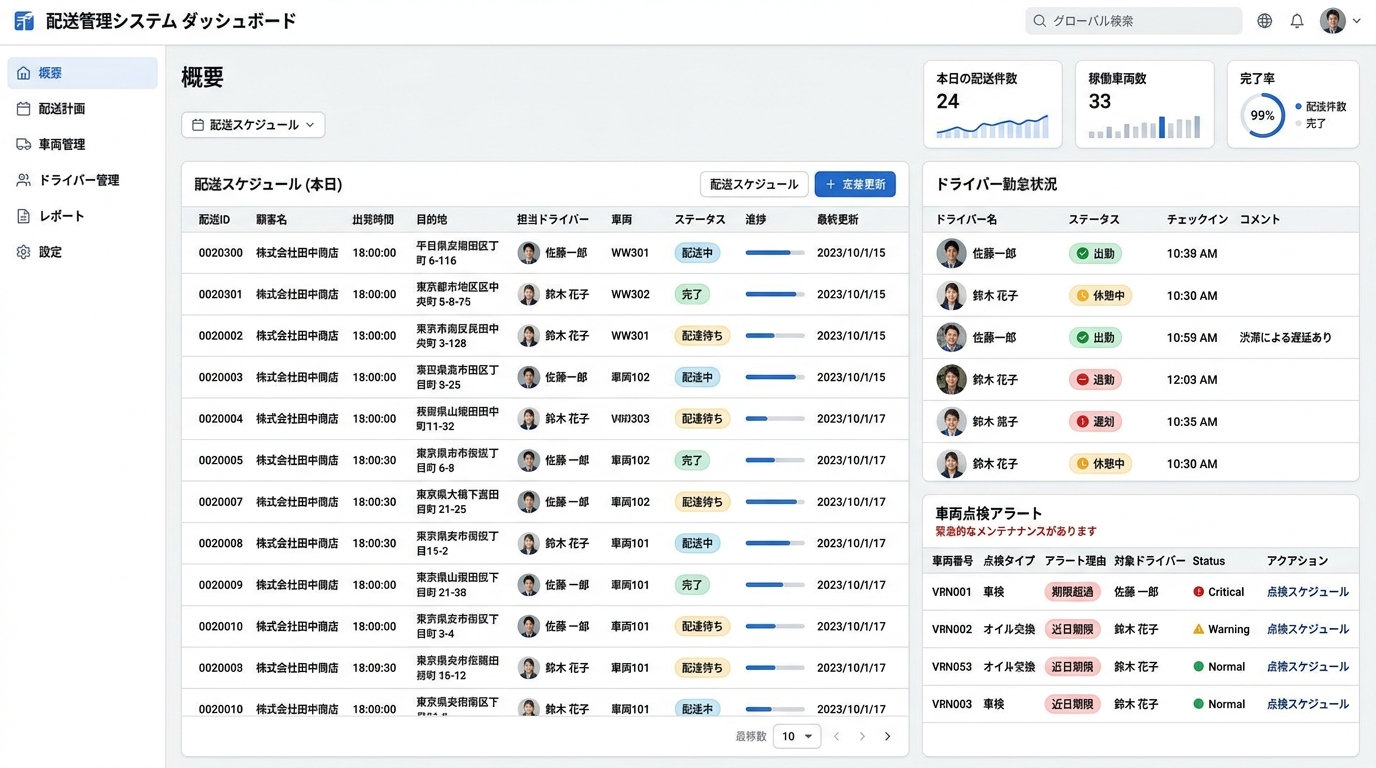Click 配送中 status badge in row 0020300
Screen dimensions: 1376x768
[x=697, y=253]
